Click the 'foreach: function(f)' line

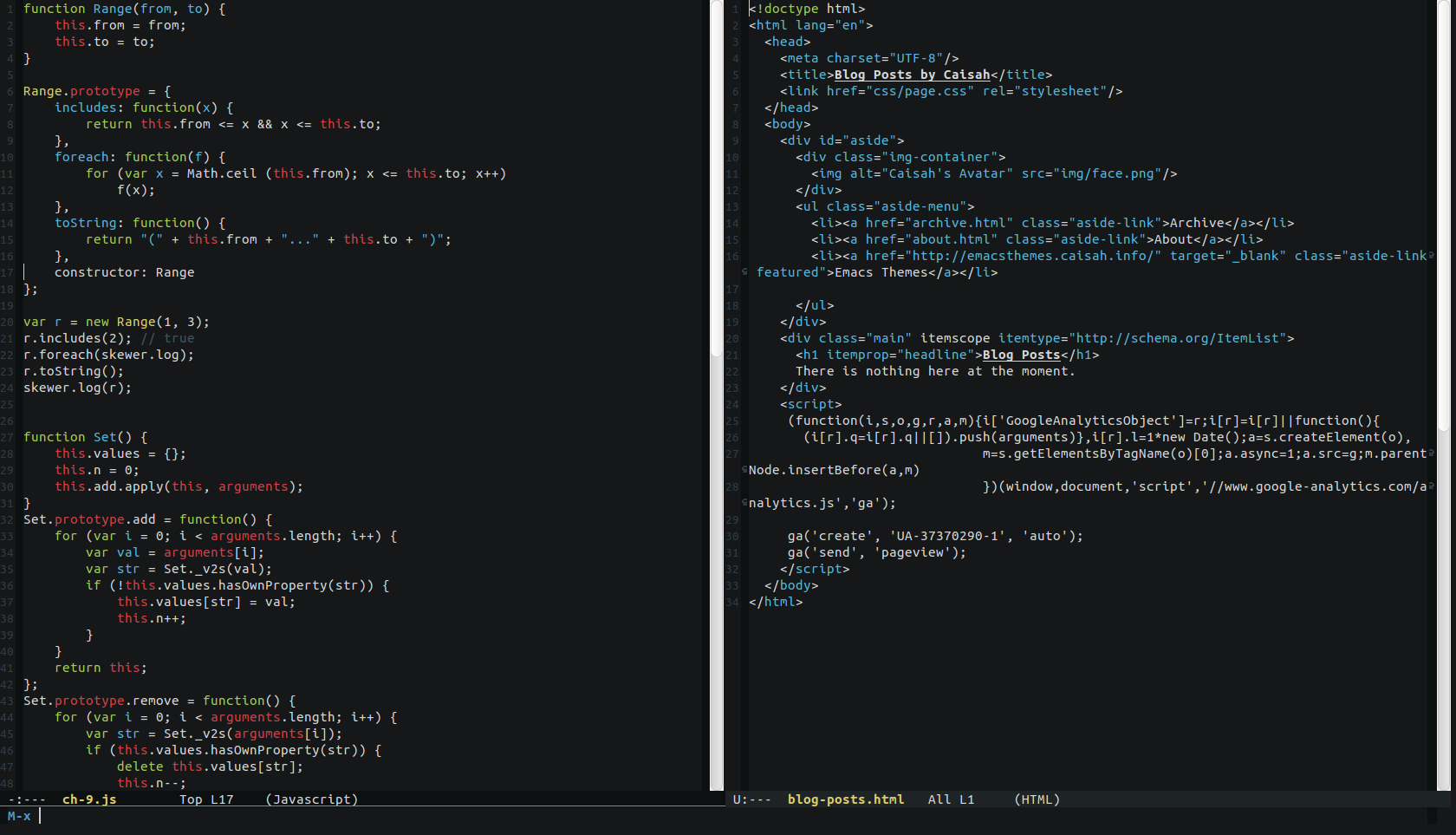click(x=140, y=157)
